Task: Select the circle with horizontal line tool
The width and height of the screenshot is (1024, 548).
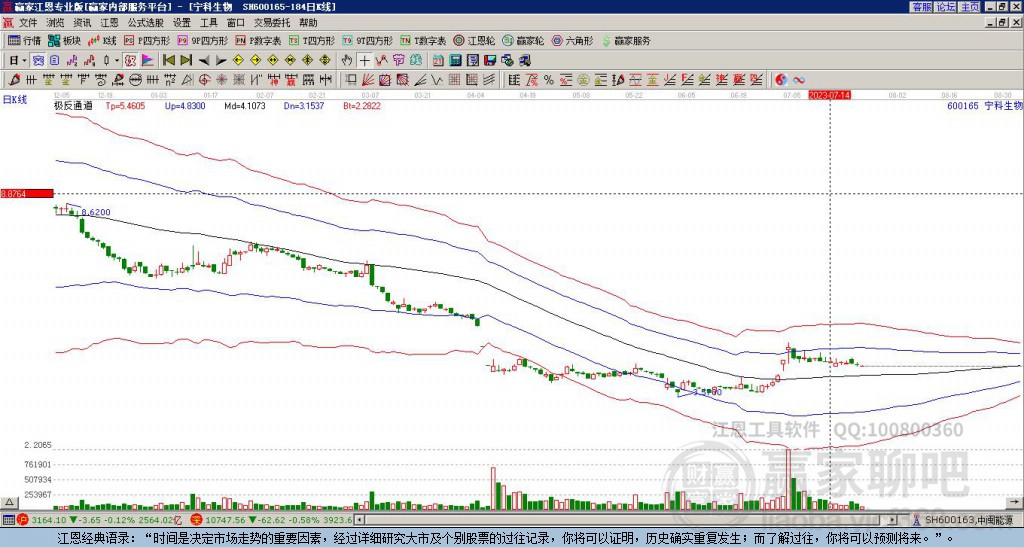Action: (x=135, y=80)
